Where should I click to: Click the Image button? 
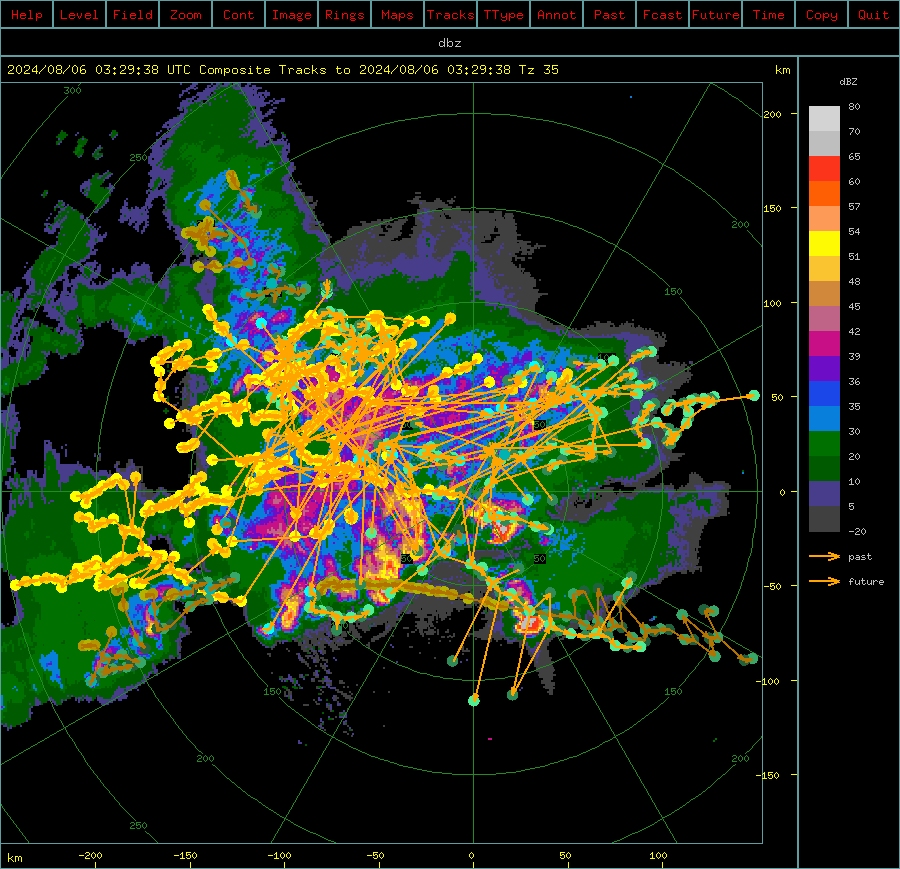292,15
